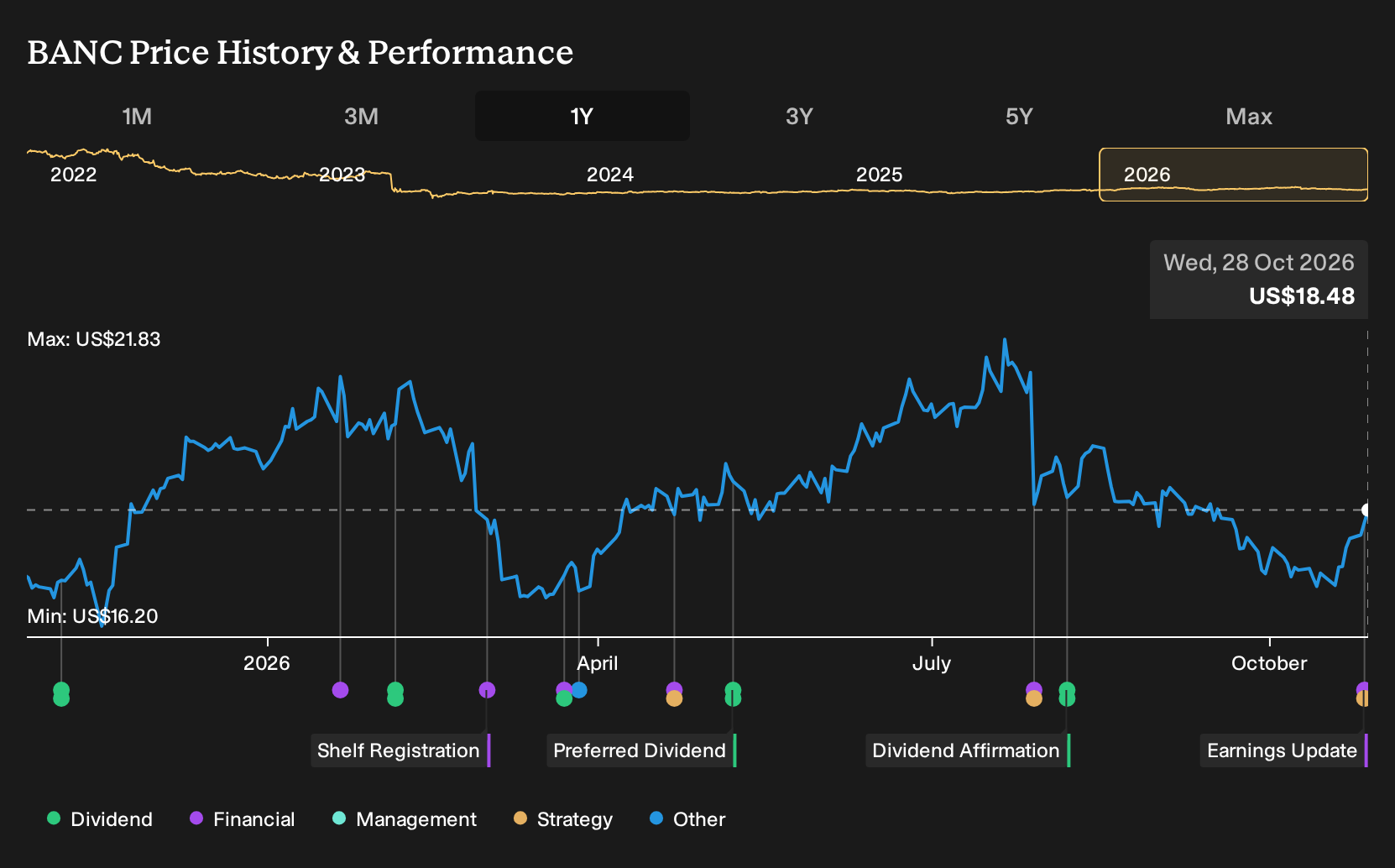
Task: Switch chart to 3Y range
Action: point(799,116)
